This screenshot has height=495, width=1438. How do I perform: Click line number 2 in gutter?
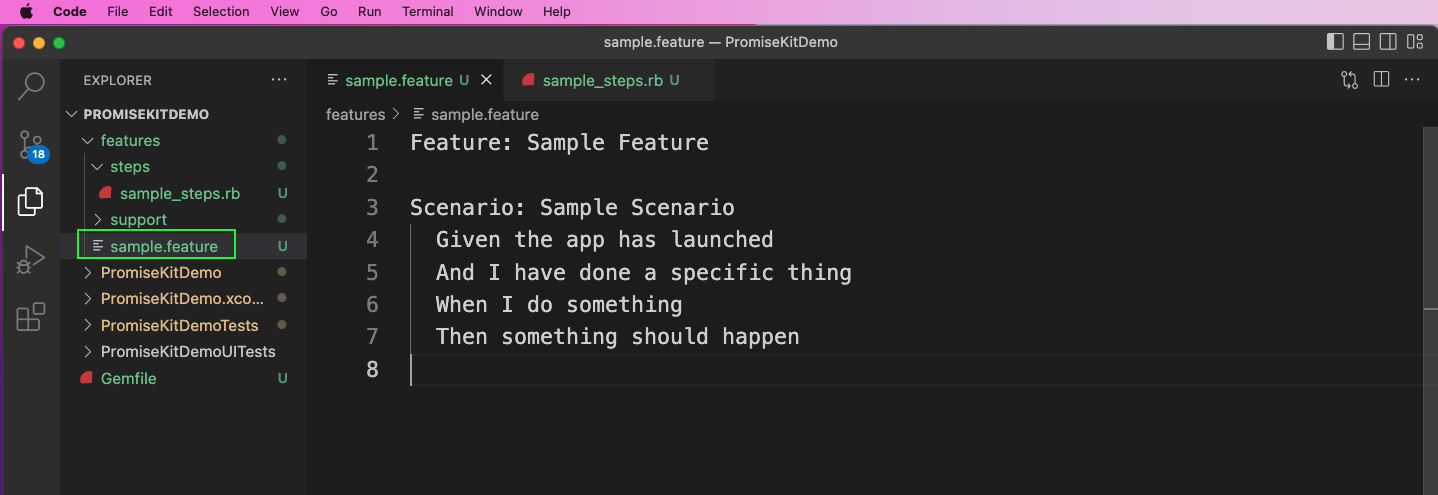coord(372,175)
